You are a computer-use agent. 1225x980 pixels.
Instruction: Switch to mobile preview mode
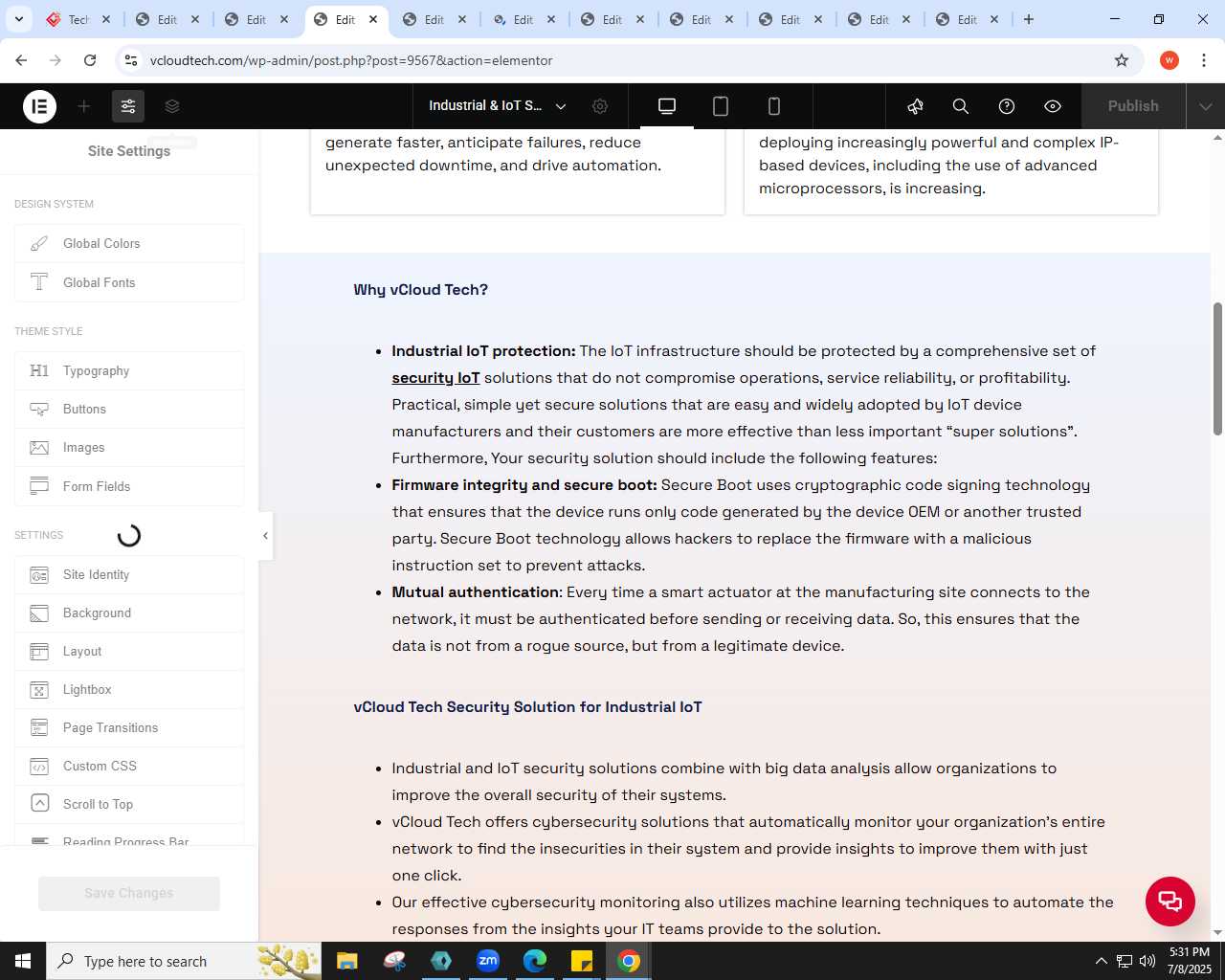pos(774,106)
